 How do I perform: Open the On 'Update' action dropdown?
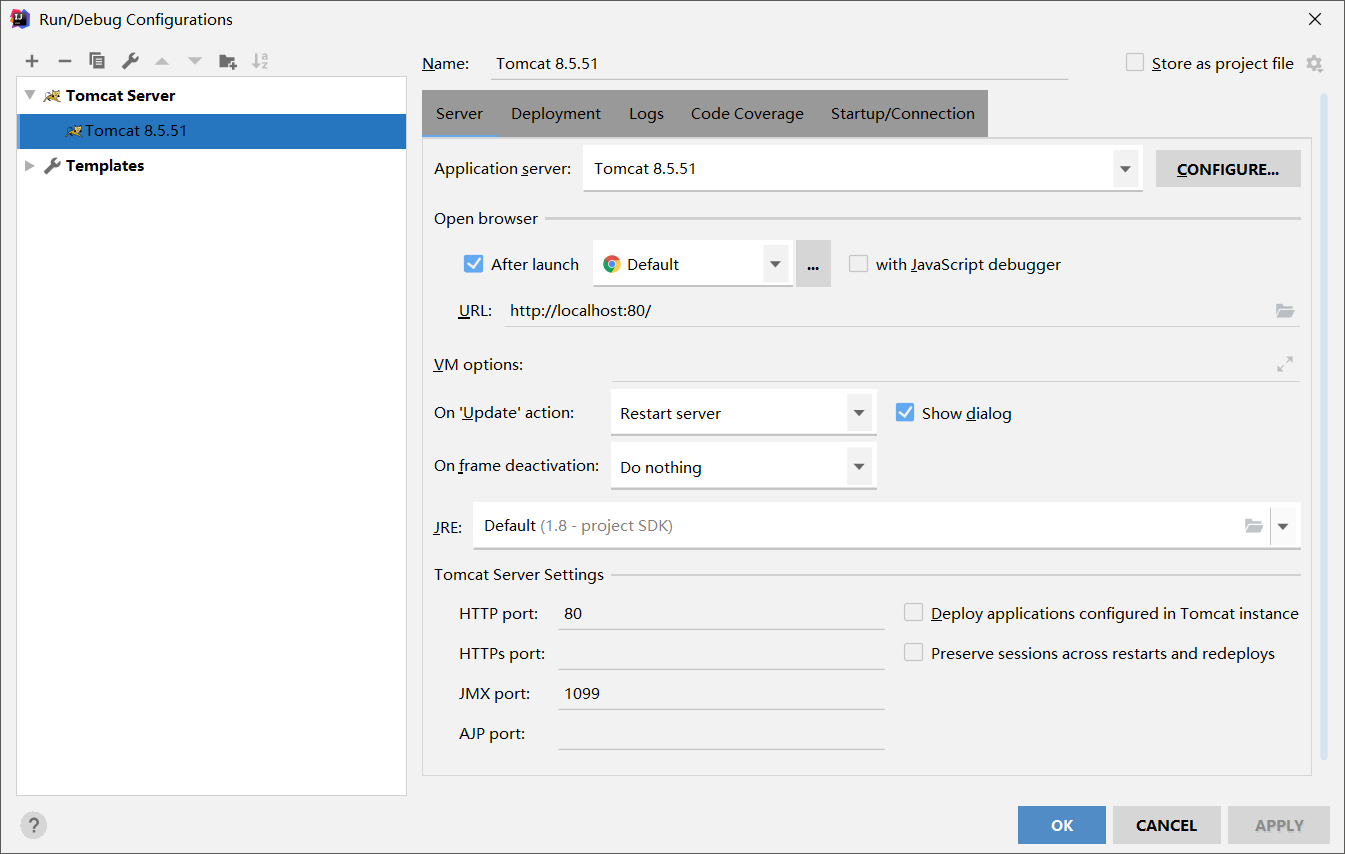(859, 413)
